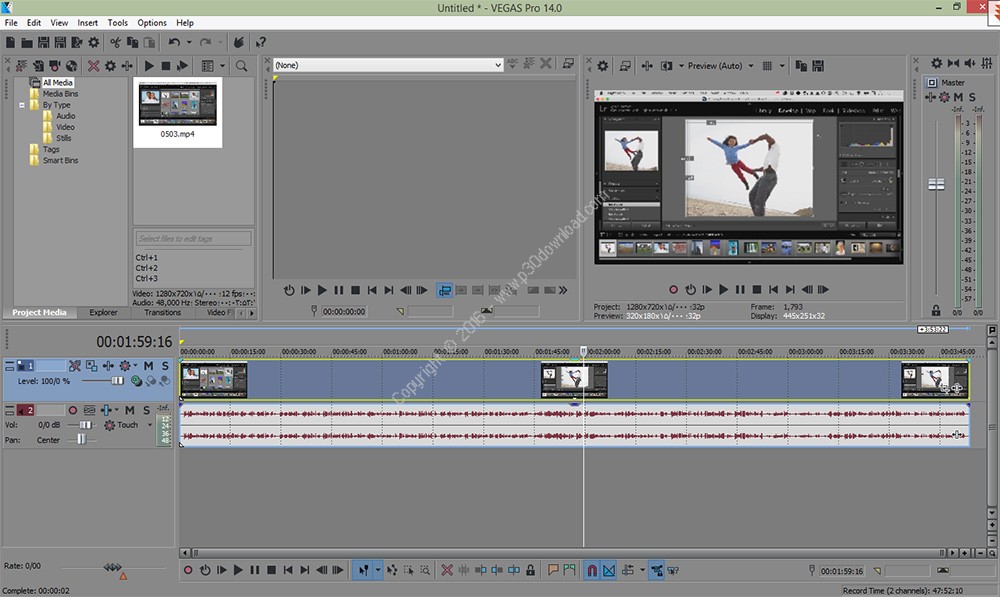The width and height of the screenshot is (1000, 597).
Task: Select the Media Bins folder
Action: coord(59,94)
